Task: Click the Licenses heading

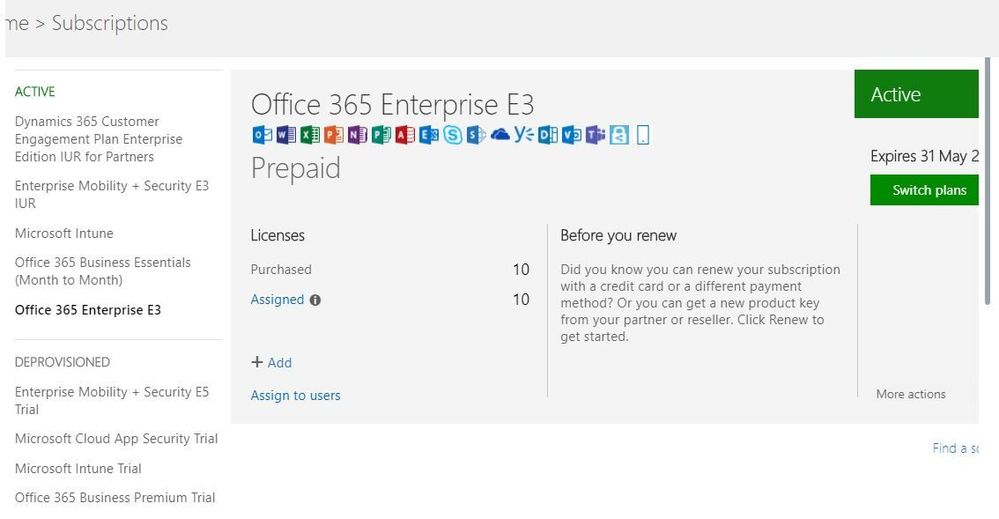Action: [x=277, y=236]
